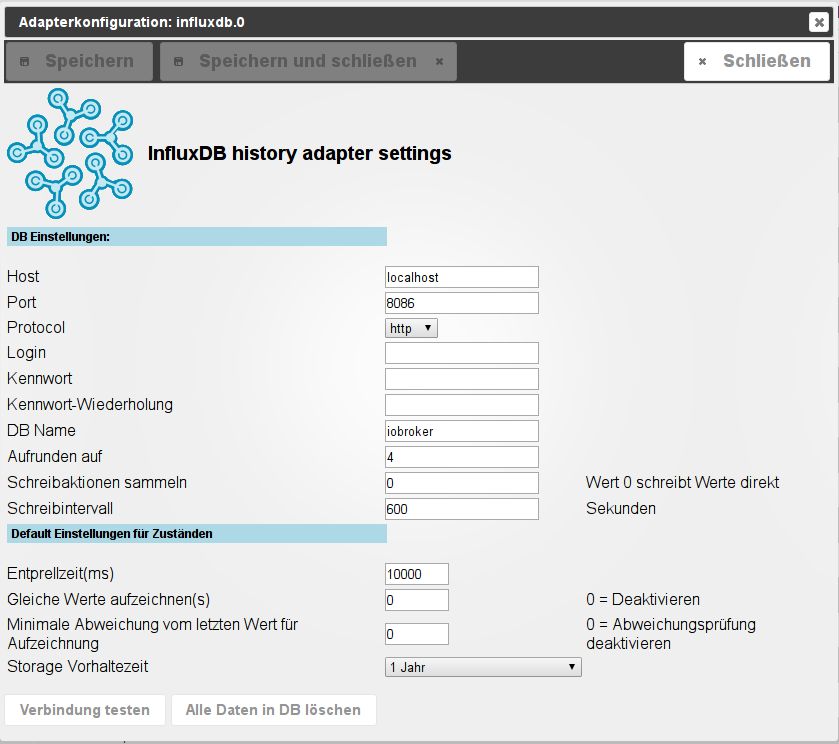
Task: Click the Verbindung testen button
Action: (85, 710)
